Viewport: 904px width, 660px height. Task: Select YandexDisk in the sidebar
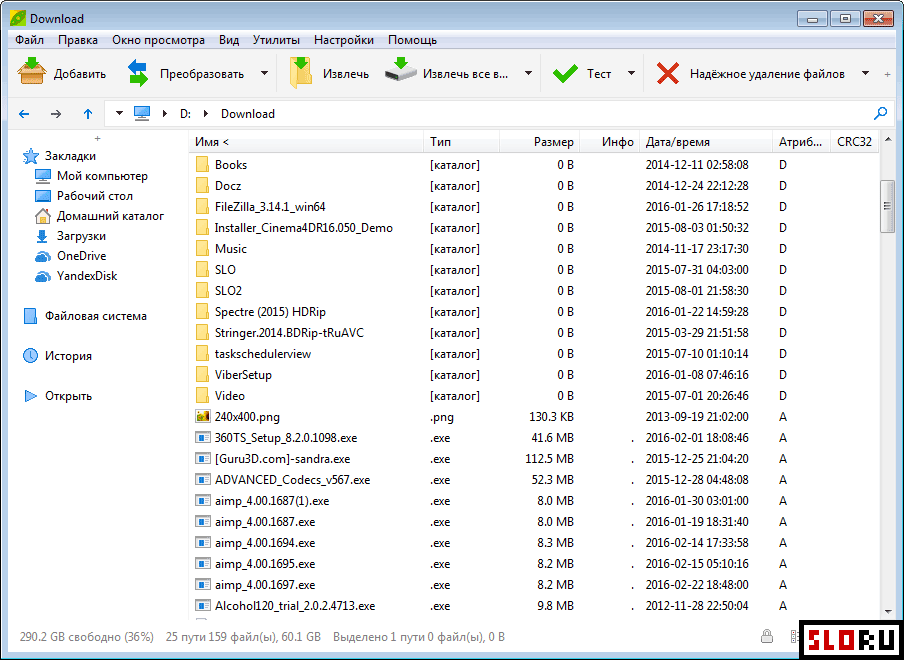point(86,276)
